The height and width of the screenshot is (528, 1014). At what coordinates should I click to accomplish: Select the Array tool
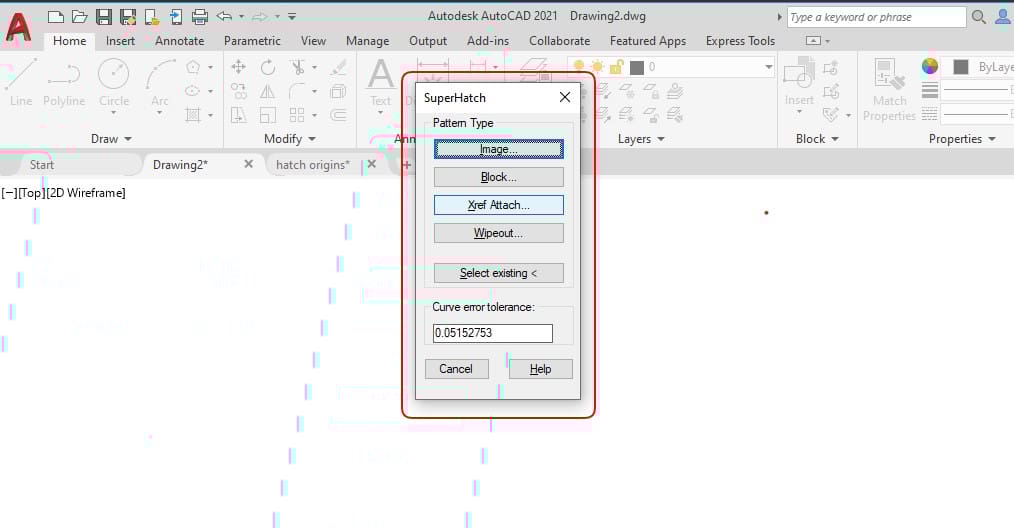pos(297,115)
